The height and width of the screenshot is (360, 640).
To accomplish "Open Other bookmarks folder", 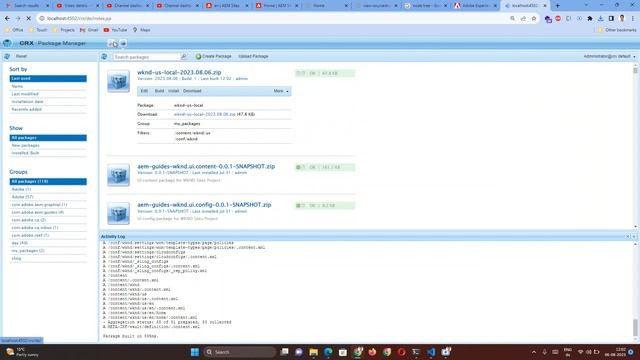I will point(617,30).
